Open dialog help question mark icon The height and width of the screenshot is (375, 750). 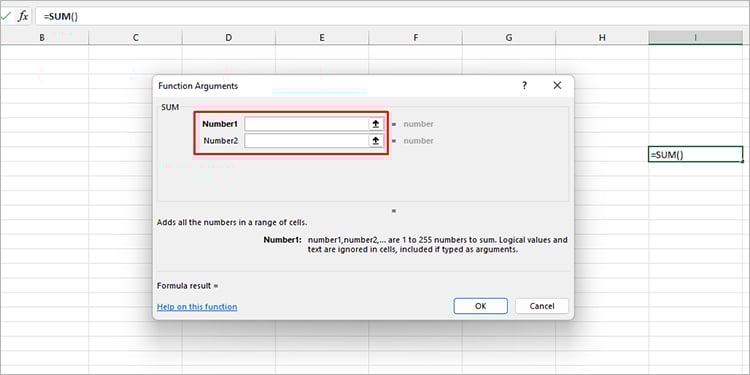pos(524,86)
